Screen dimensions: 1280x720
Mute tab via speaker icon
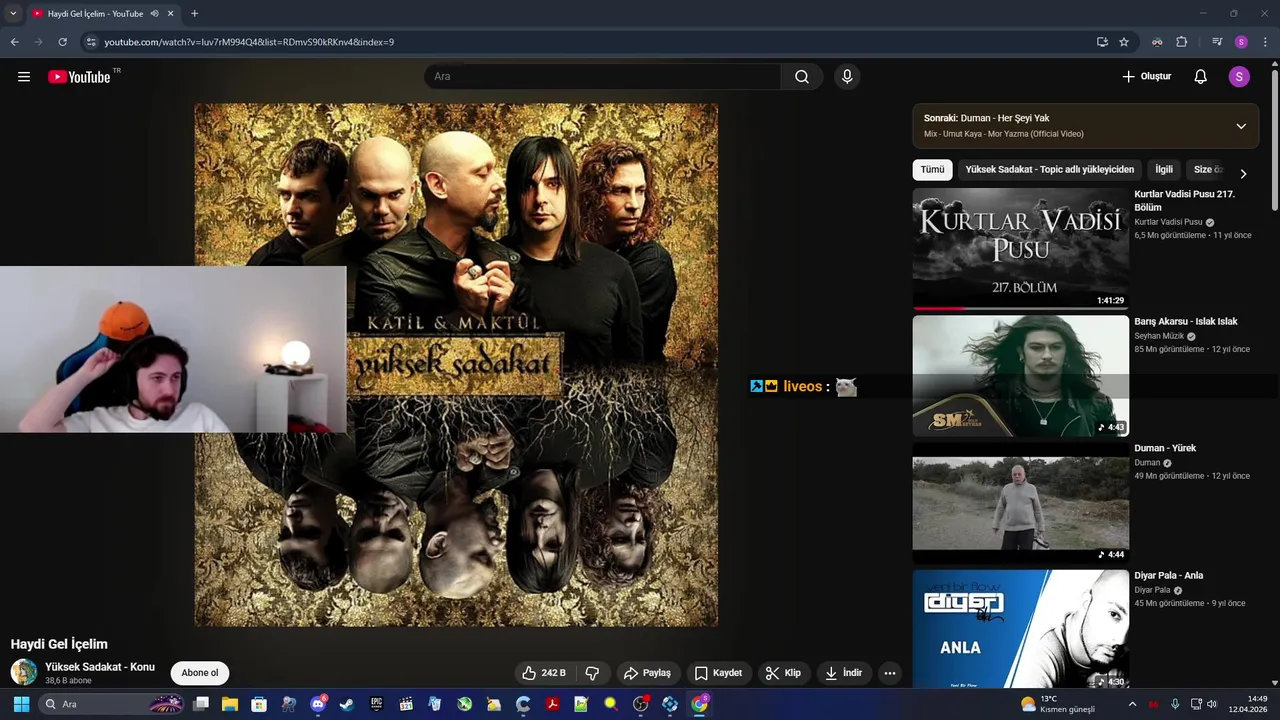(154, 14)
